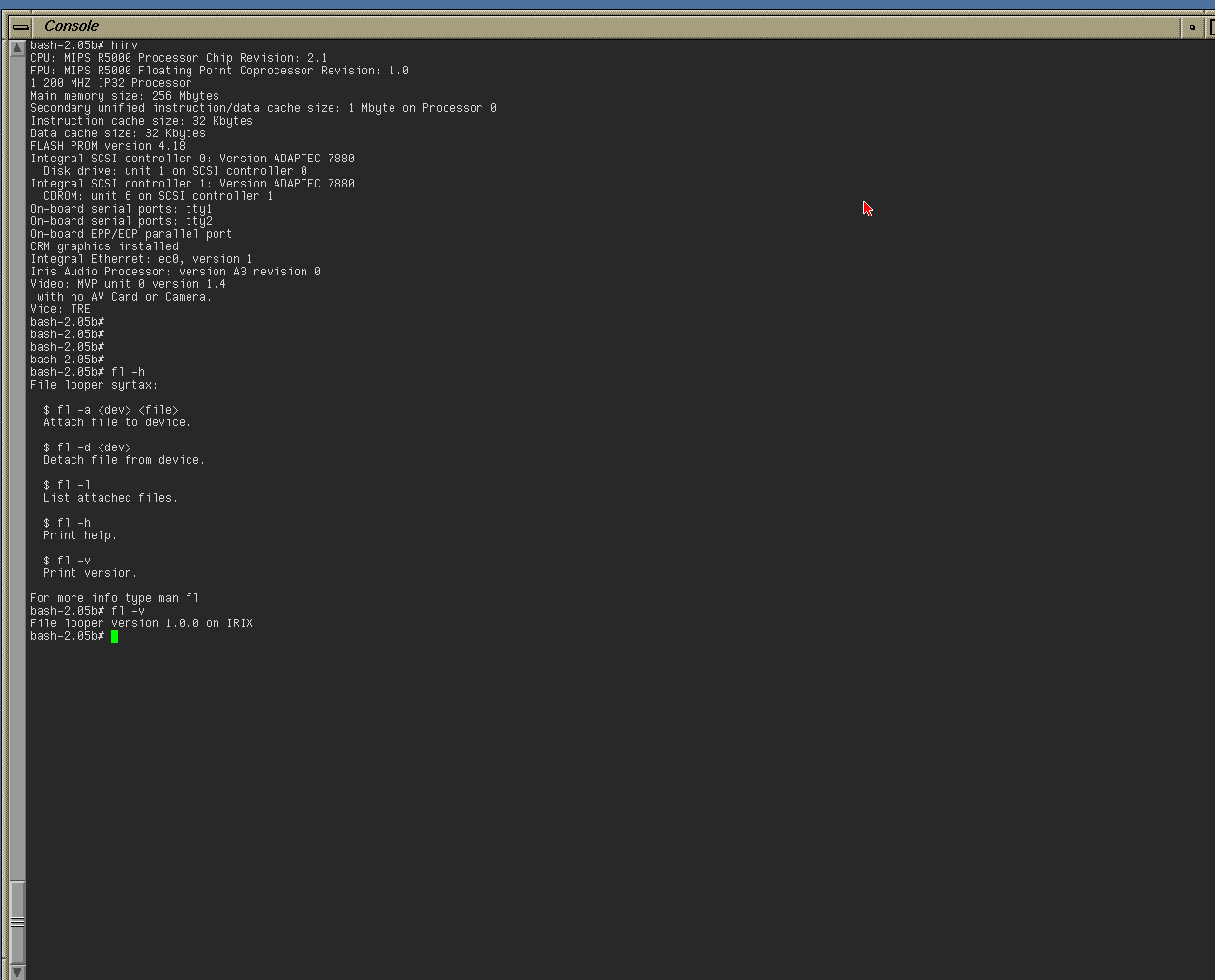Click 'Main memory size: 256 Mbytes'
The image size is (1215, 980).
tap(125, 96)
